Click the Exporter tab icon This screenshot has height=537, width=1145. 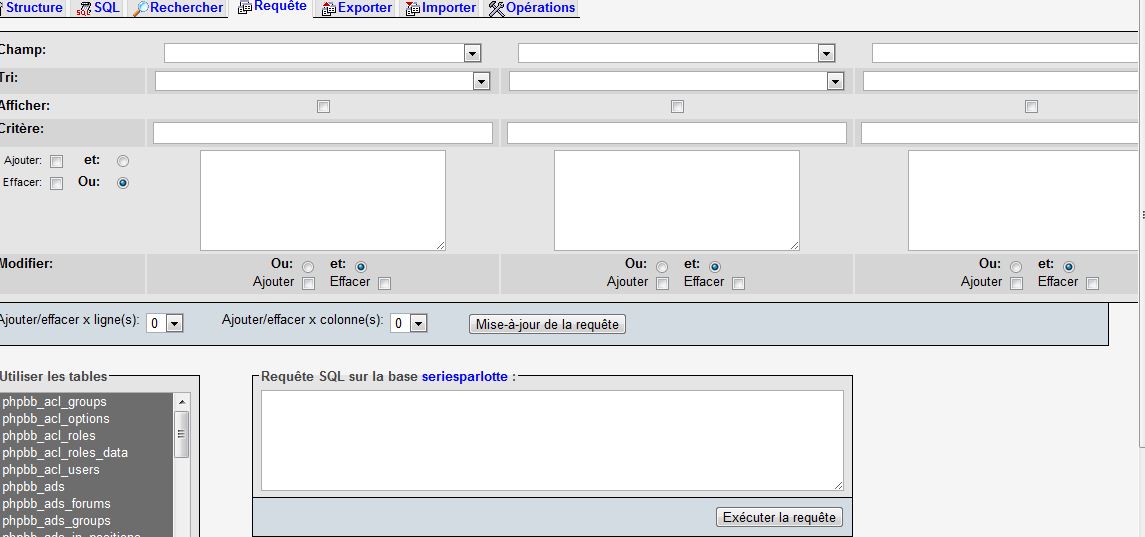[x=328, y=8]
